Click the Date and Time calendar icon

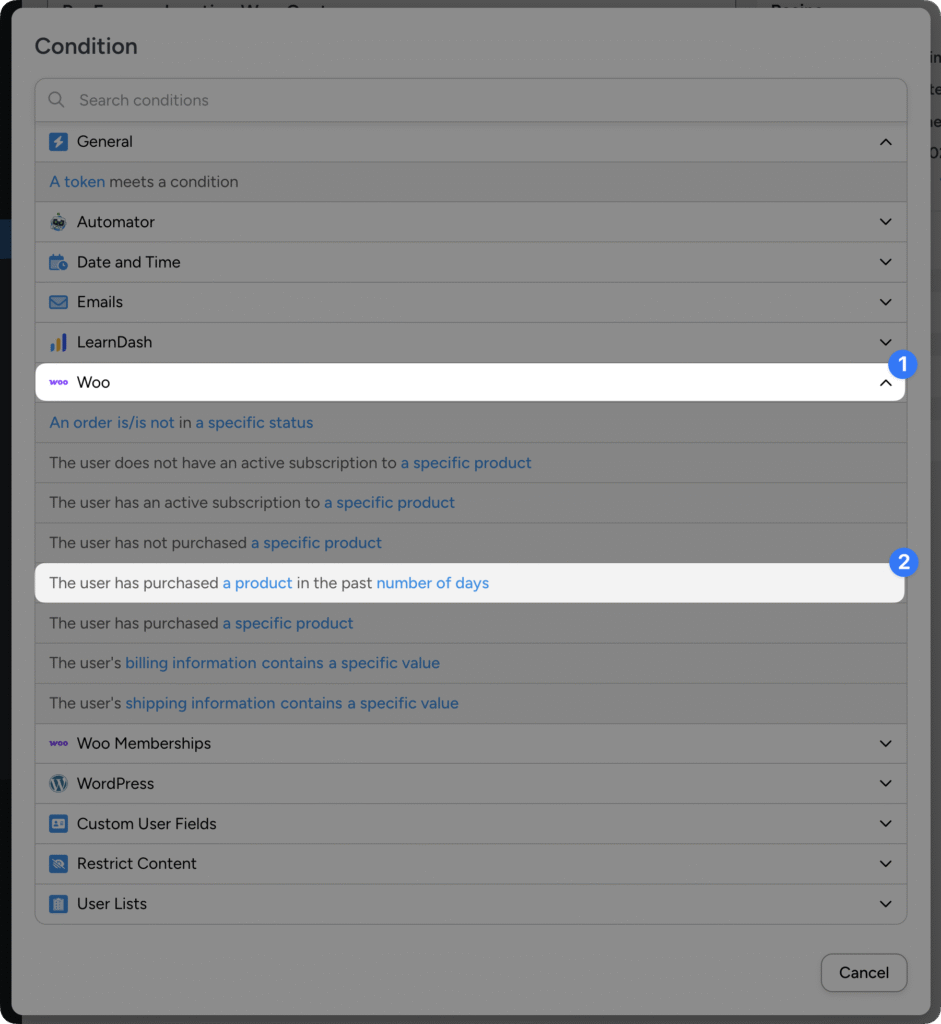click(x=60, y=262)
